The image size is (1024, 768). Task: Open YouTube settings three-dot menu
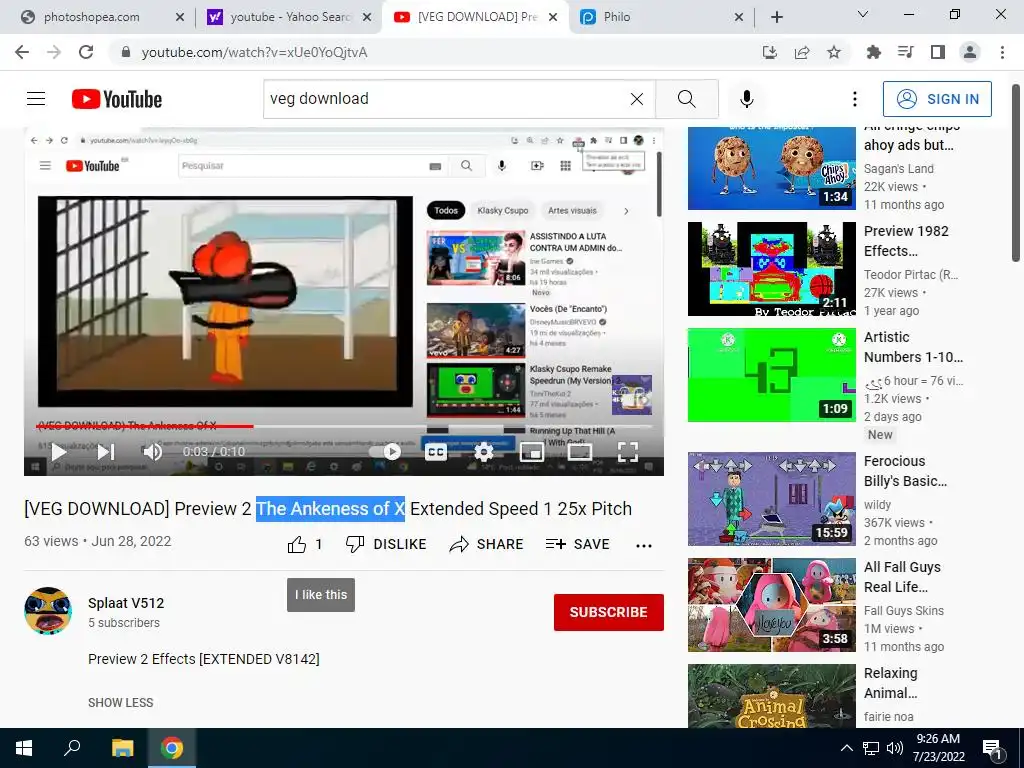854,99
